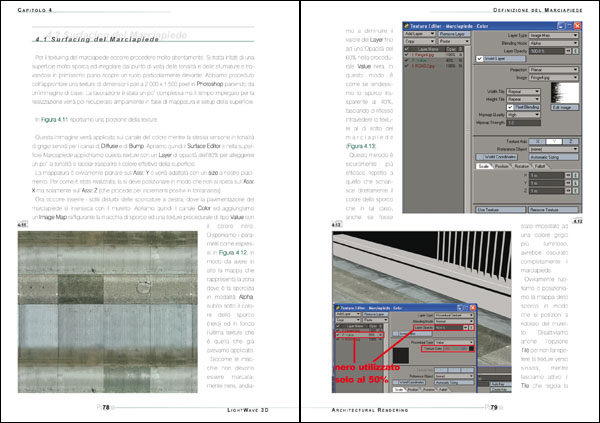Viewport: 600px width, 423px height.
Task: Click the layer list scrollbar in figure 4.12
Action: [x=468, y=129]
